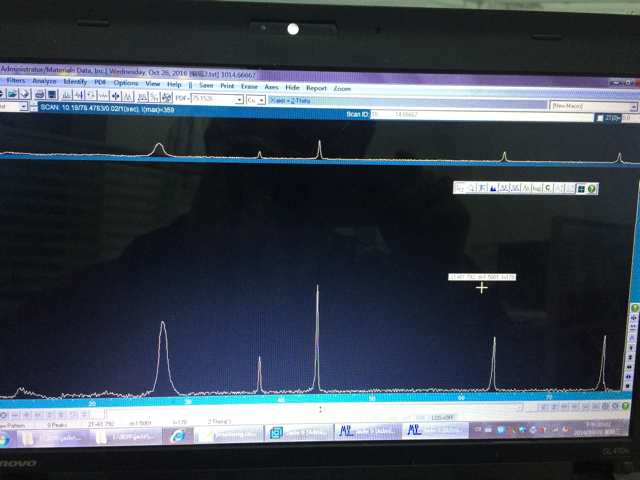The width and height of the screenshot is (640, 480).
Task: Click the dark grid icon in floating toolbar
Action: [x=581, y=189]
